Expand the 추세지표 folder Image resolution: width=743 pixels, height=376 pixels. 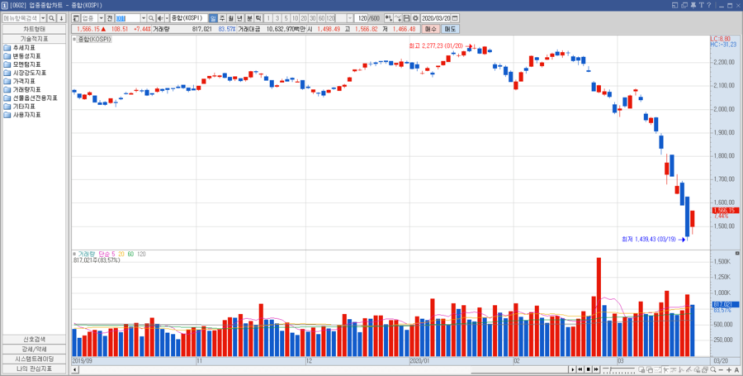pos(19,48)
